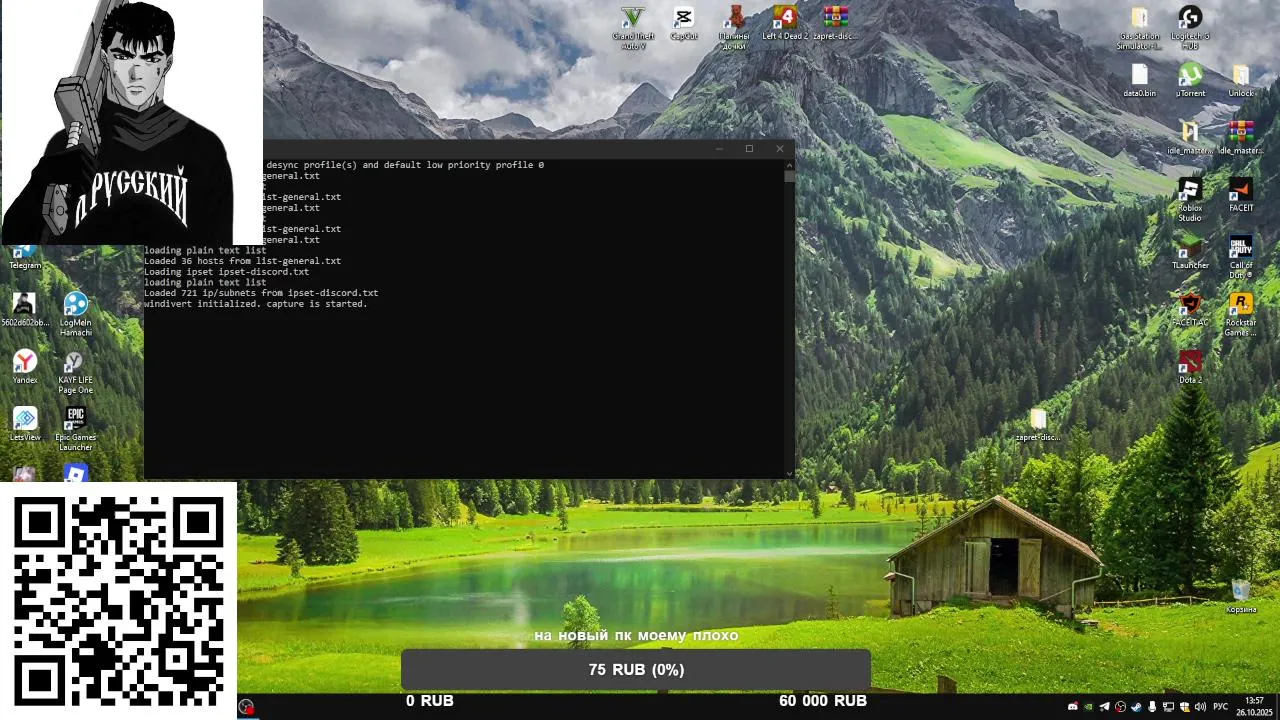Open the network status tray icon
The width and height of the screenshot is (1280, 720).
[1168, 706]
